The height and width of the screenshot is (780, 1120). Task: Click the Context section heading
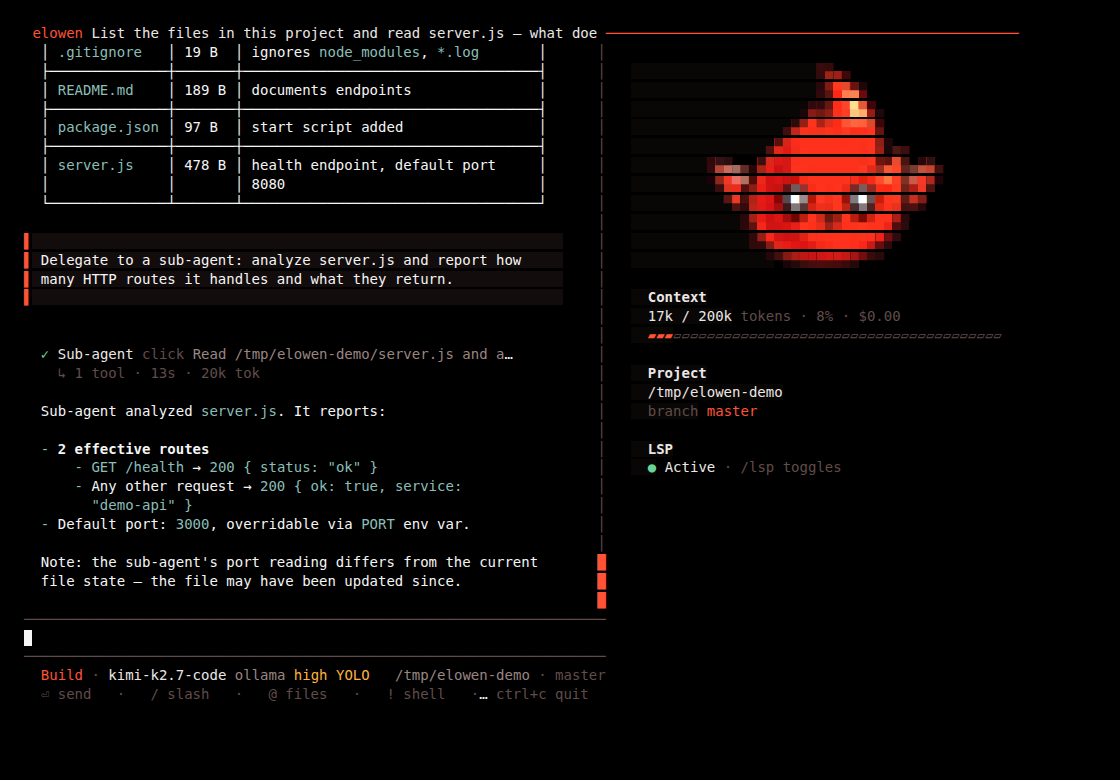[677, 298]
